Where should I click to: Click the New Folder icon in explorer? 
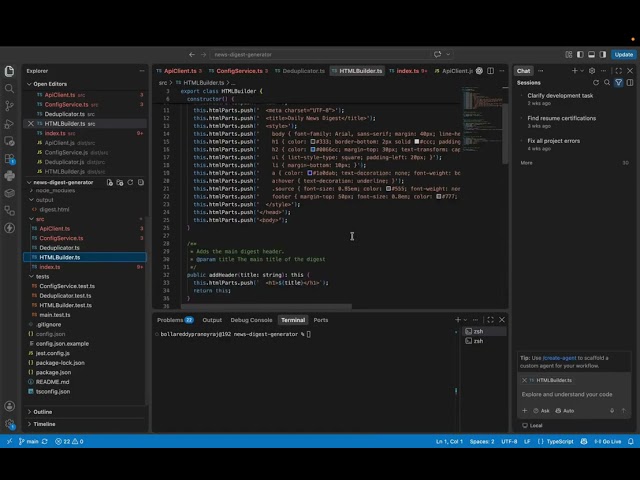120,182
